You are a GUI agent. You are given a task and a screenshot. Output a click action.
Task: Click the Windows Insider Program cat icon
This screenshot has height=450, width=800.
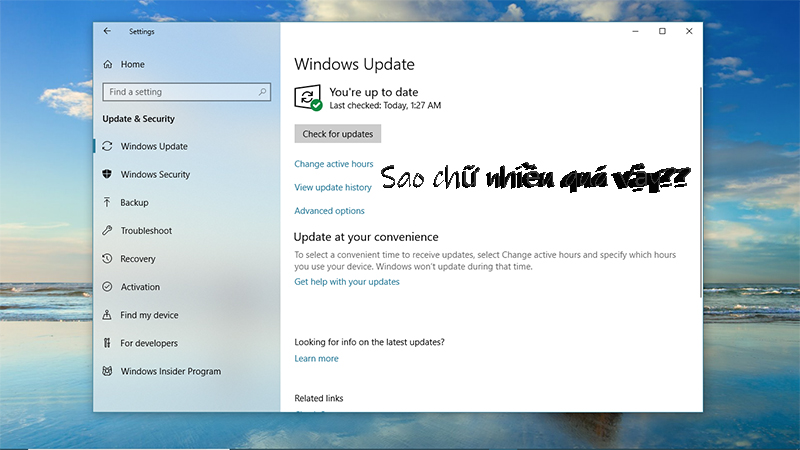(x=107, y=371)
